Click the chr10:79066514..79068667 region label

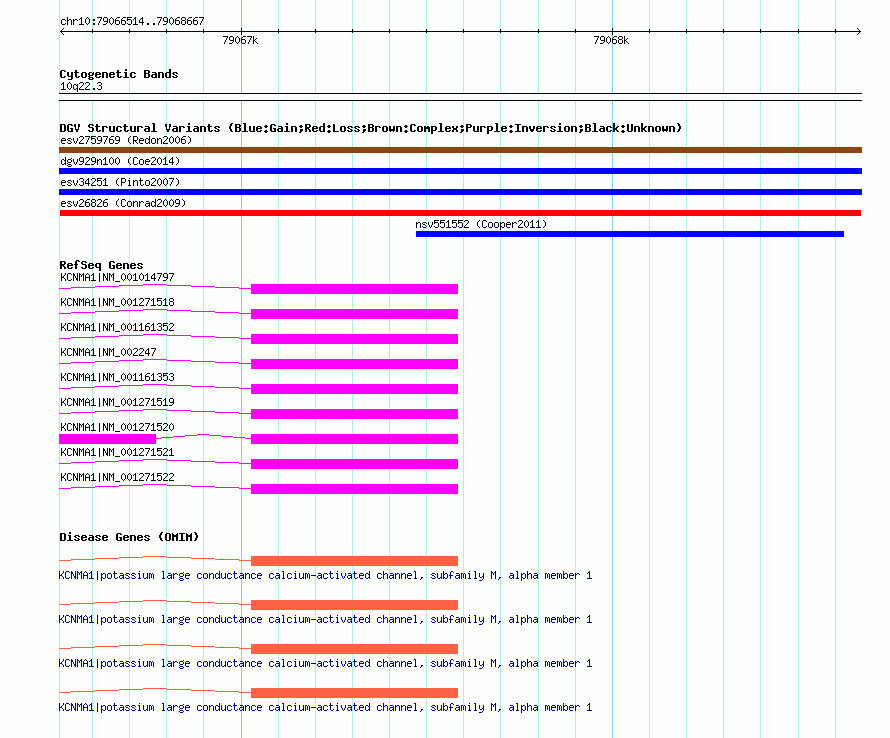click(132, 21)
